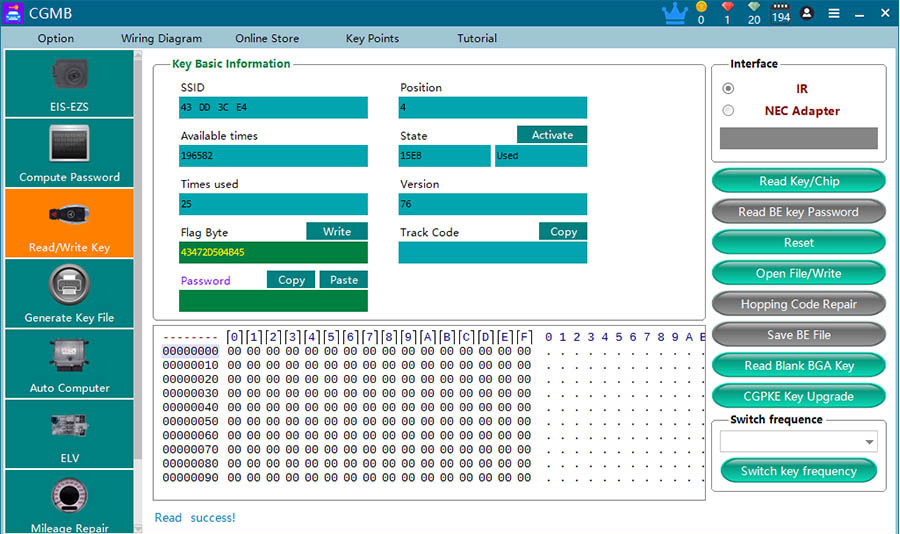Viewport: 900px width, 534px height.
Task: Select the Compute Password tool
Action: coord(69,153)
